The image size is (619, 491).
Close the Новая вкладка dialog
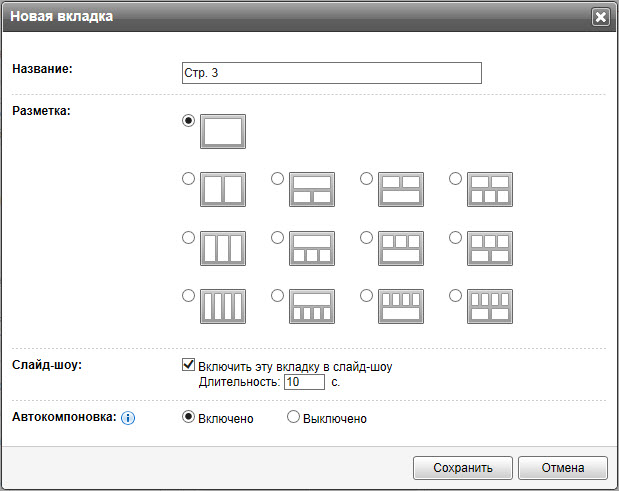[x=600, y=17]
